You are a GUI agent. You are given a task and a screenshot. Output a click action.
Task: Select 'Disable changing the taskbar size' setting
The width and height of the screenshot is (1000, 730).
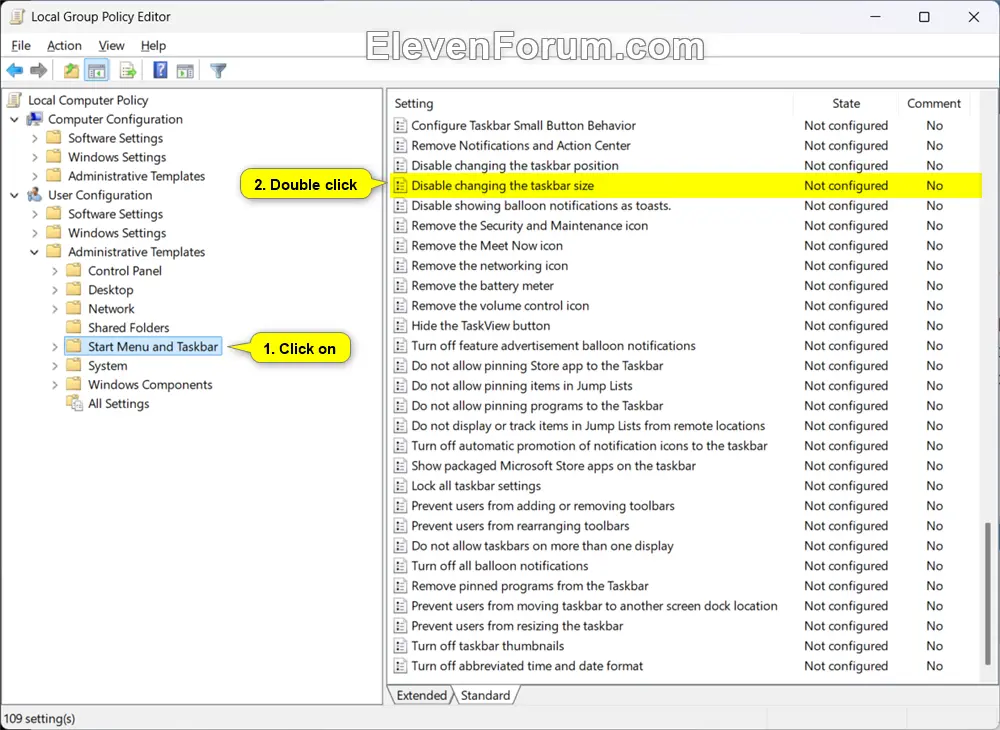click(686, 186)
